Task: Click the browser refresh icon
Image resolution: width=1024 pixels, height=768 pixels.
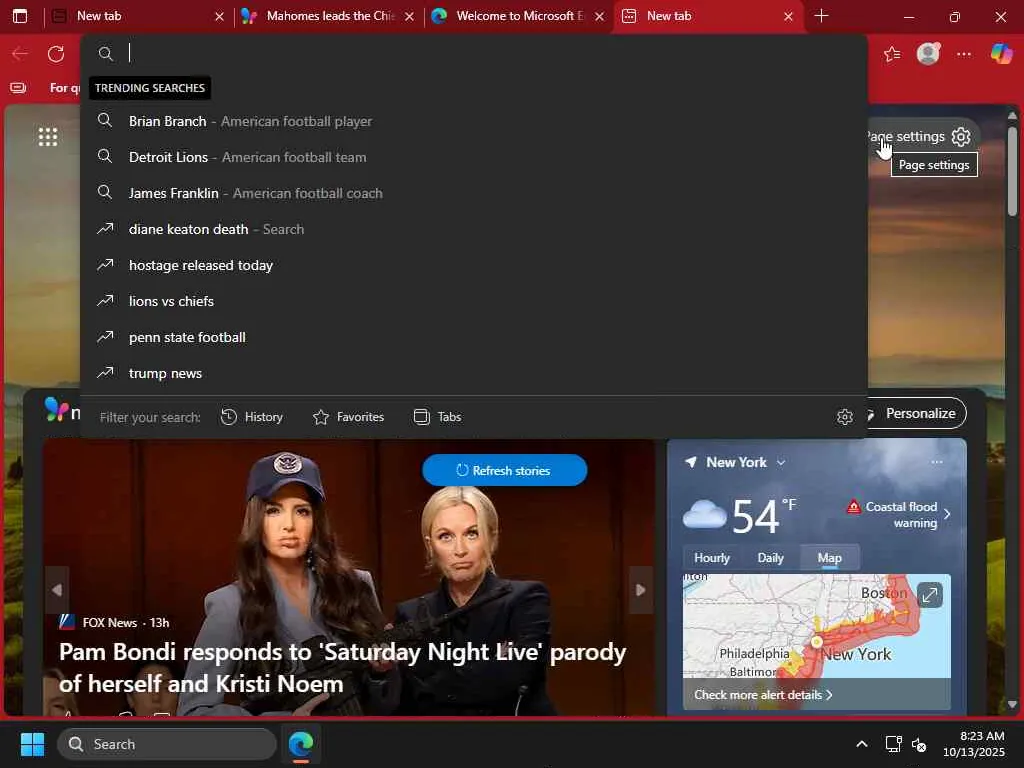Action: point(56,54)
